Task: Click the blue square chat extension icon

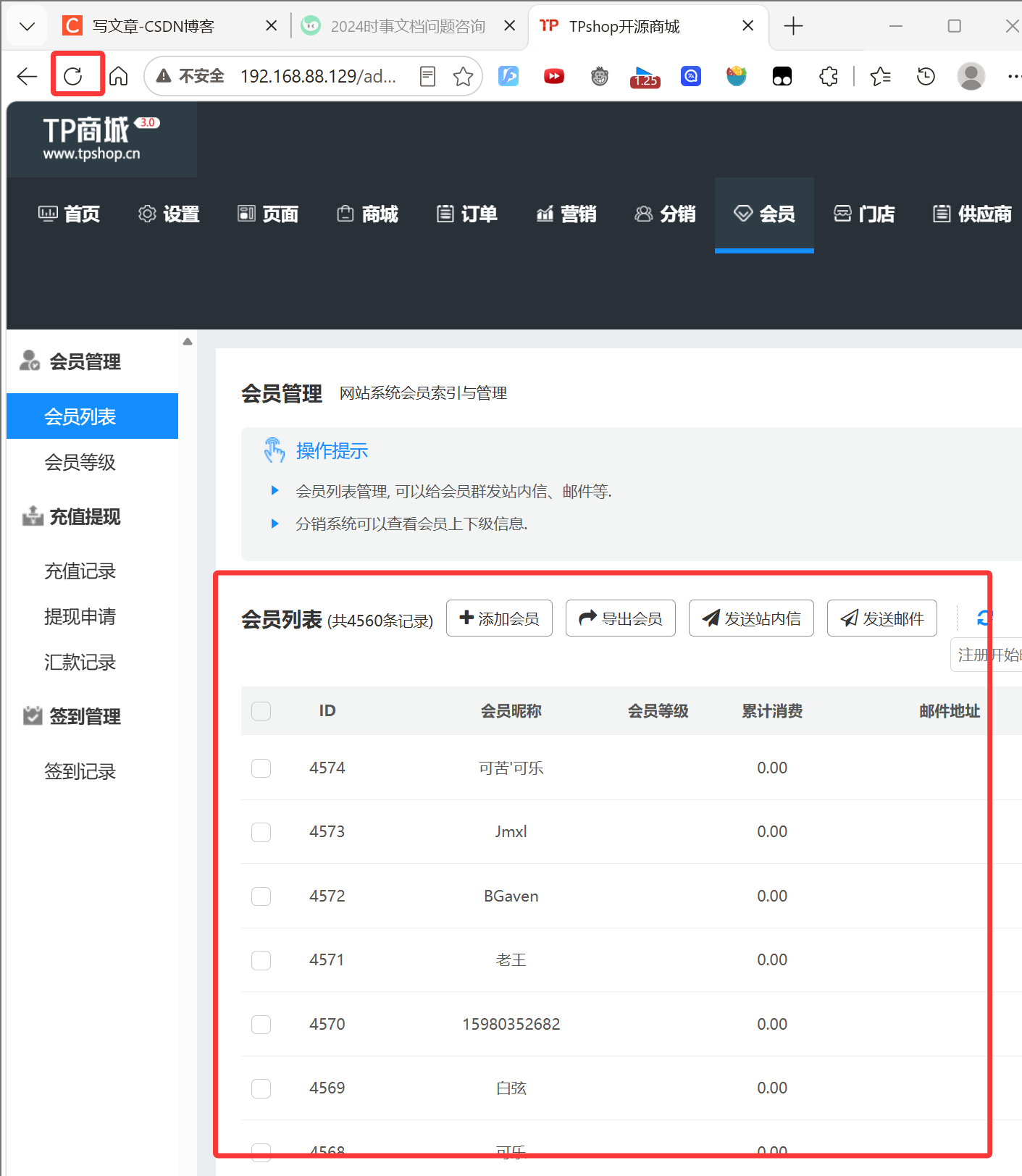Action: [691, 76]
